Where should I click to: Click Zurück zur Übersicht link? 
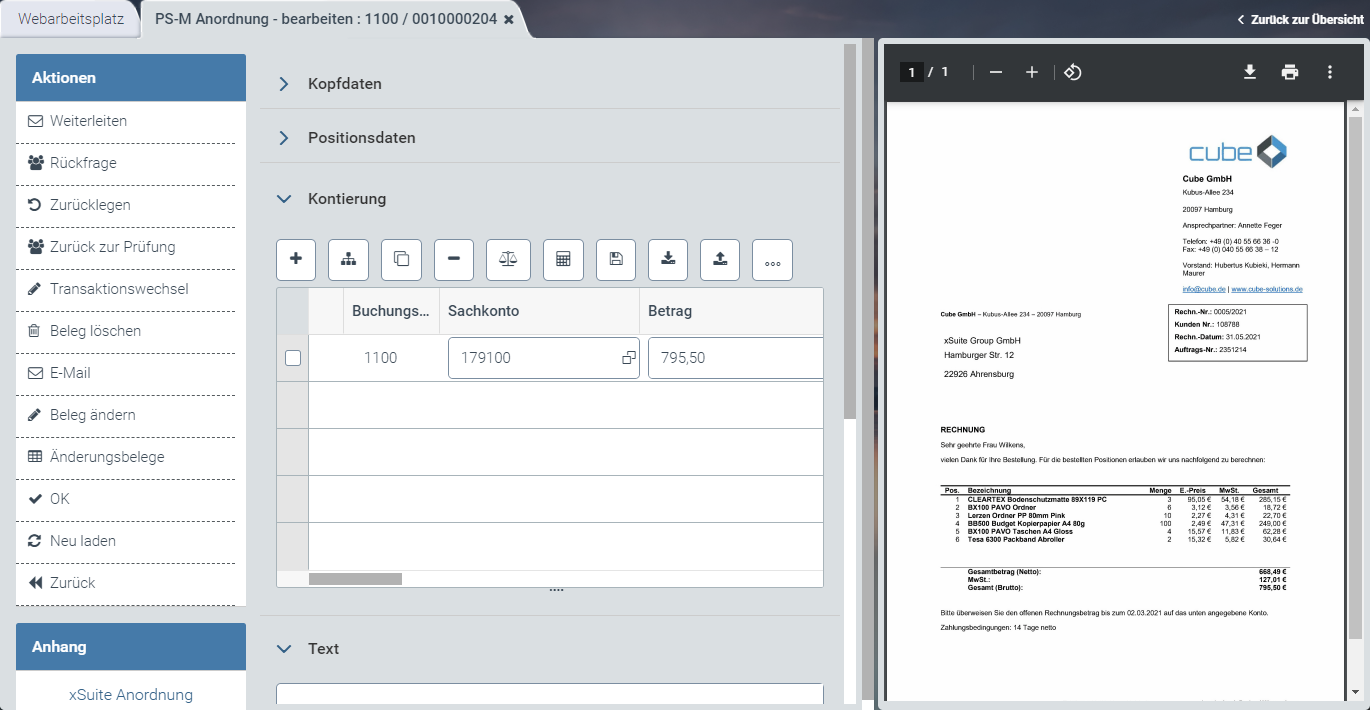coord(1300,19)
